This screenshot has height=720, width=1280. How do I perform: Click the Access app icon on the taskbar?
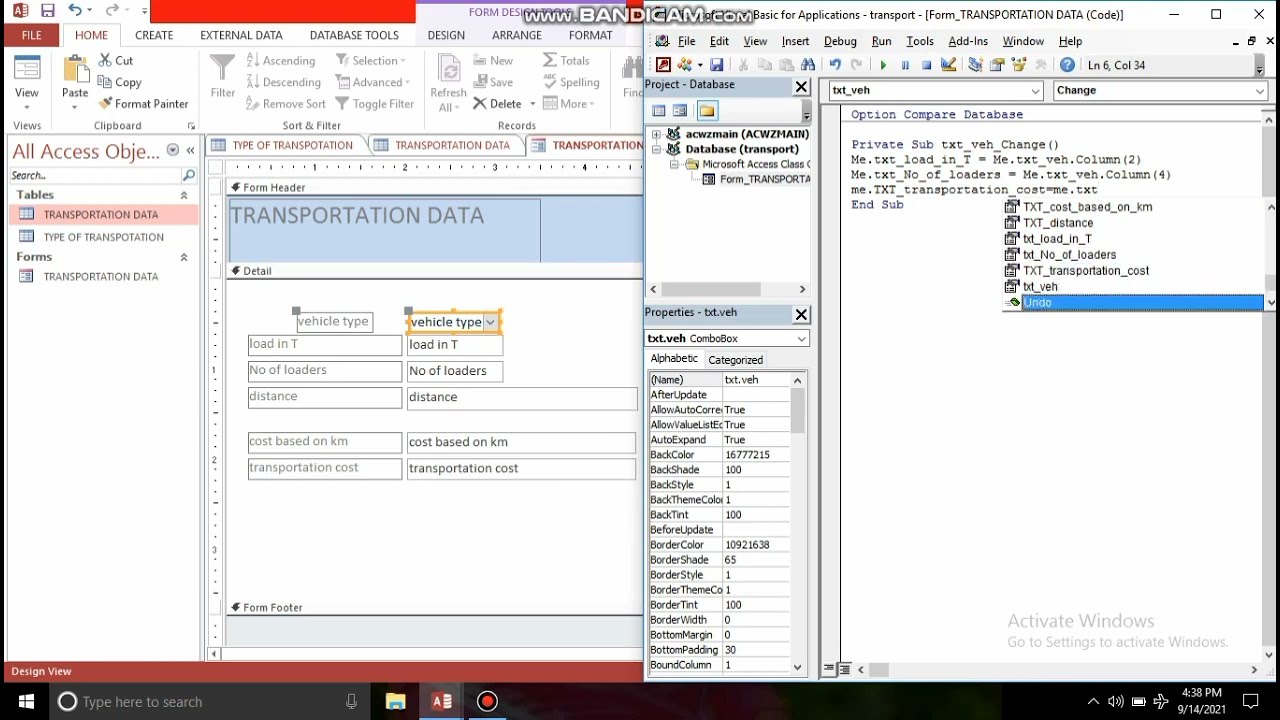click(x=442, y=701)
